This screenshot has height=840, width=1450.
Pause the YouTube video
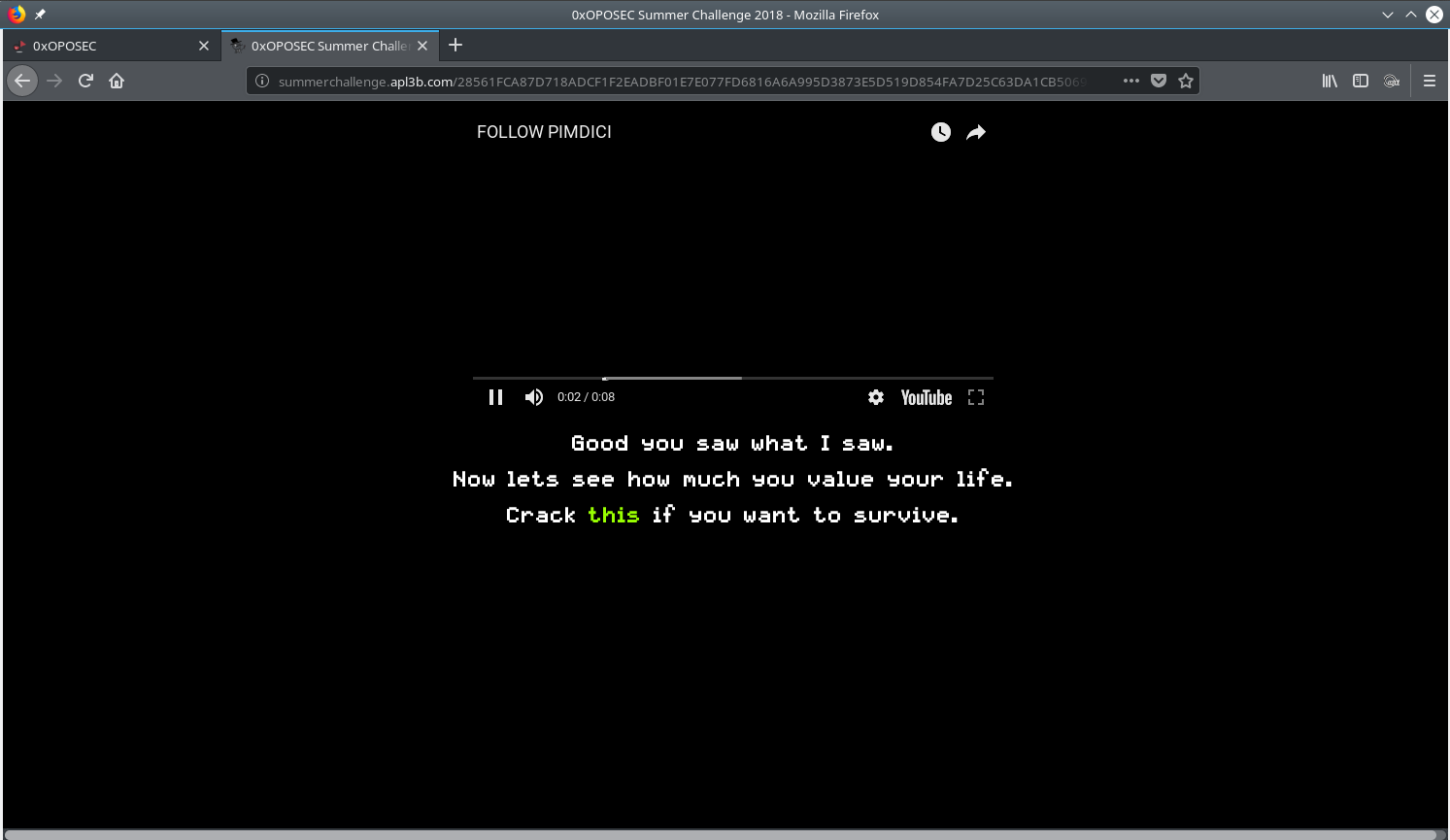point(495,397)
